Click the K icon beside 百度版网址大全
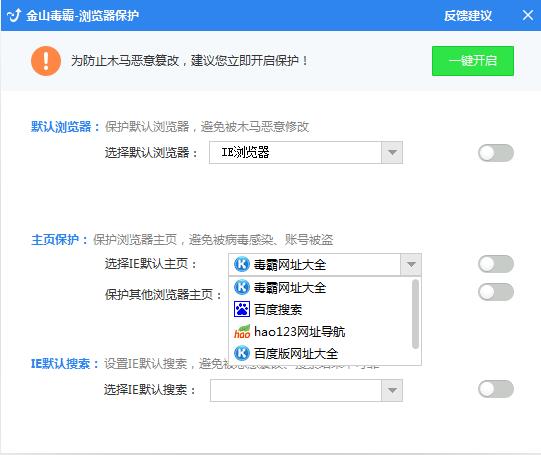The width and height of the screenshot is (541, 455). pyautogui.click(x=242, y=353)
